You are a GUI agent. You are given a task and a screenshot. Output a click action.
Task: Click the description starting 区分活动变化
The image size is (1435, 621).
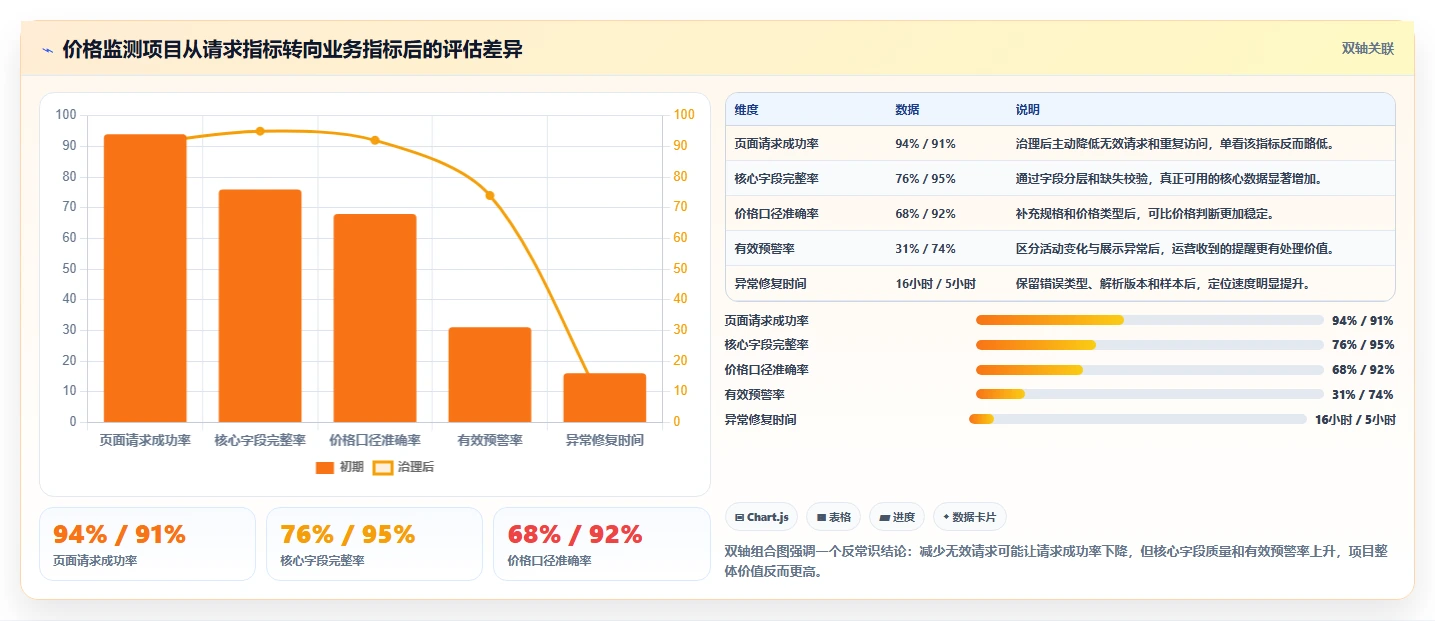1174,248
